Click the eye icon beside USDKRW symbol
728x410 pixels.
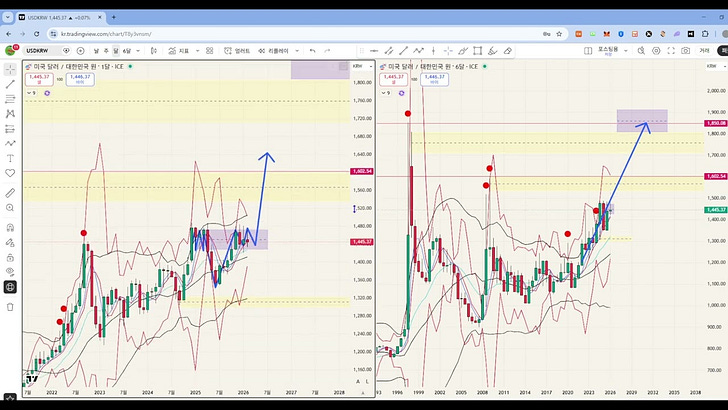coord(66,51)
